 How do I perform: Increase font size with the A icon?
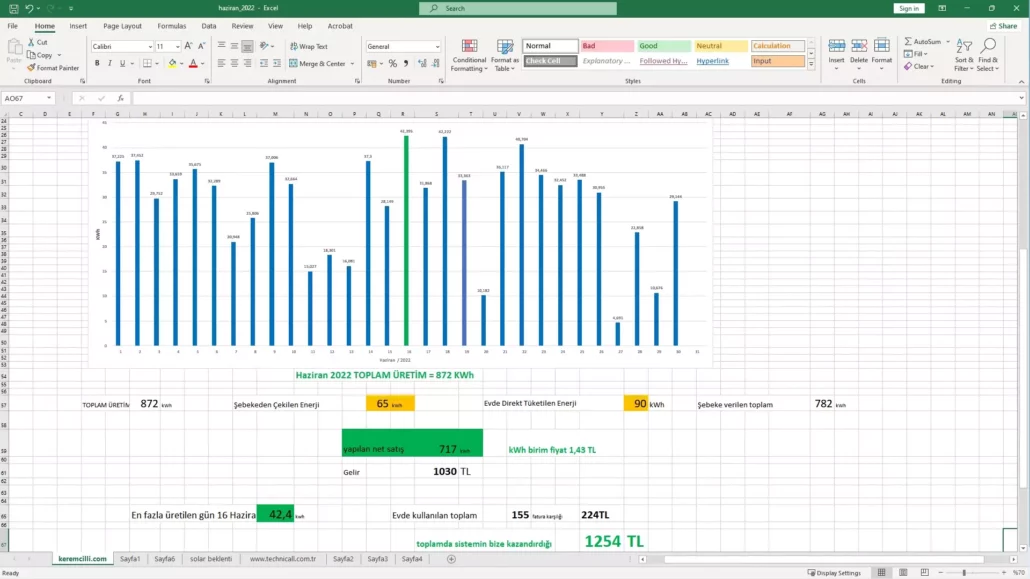click(x=189, y=46)
